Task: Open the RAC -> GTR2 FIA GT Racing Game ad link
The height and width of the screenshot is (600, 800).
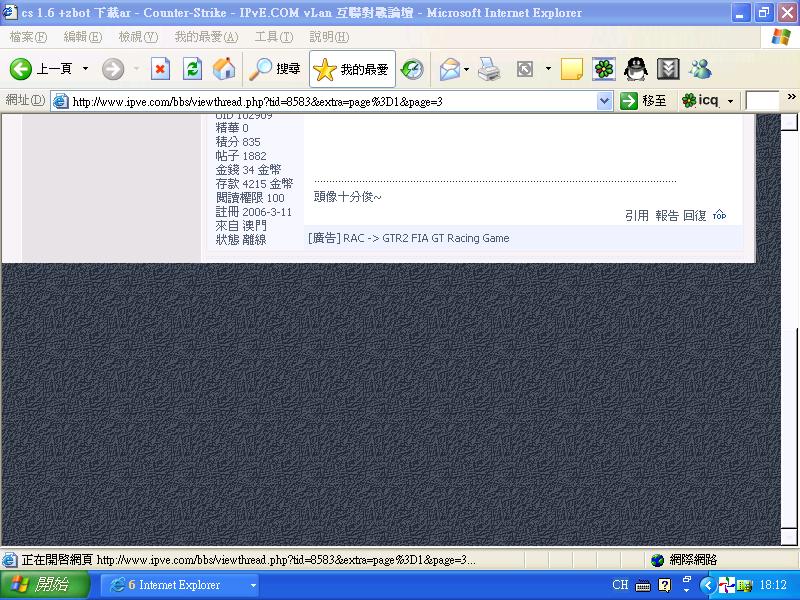Action: pos(426,238)
